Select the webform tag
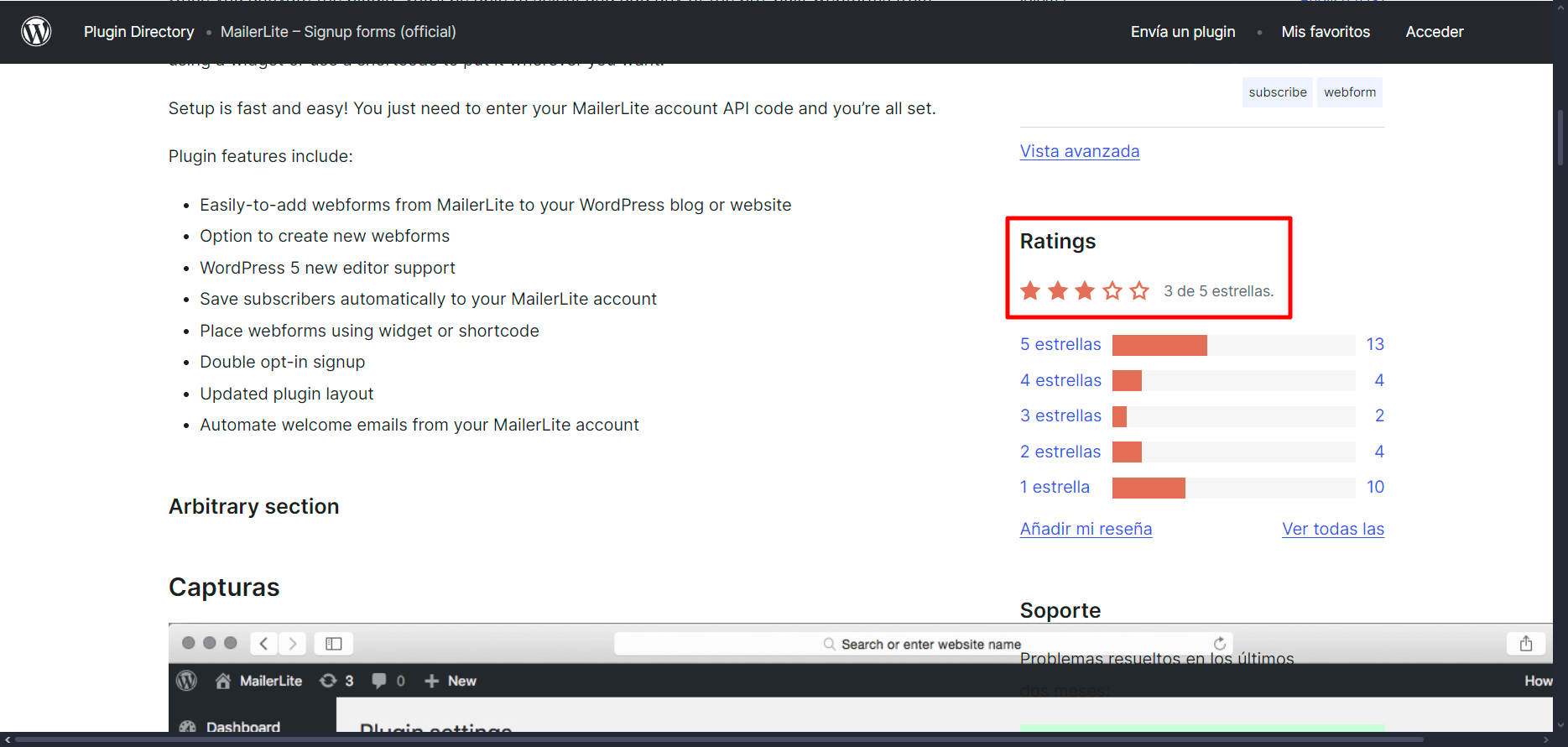Image resolution: width=1568 pixels, height=747 pixels. (x=1350, y=92)
